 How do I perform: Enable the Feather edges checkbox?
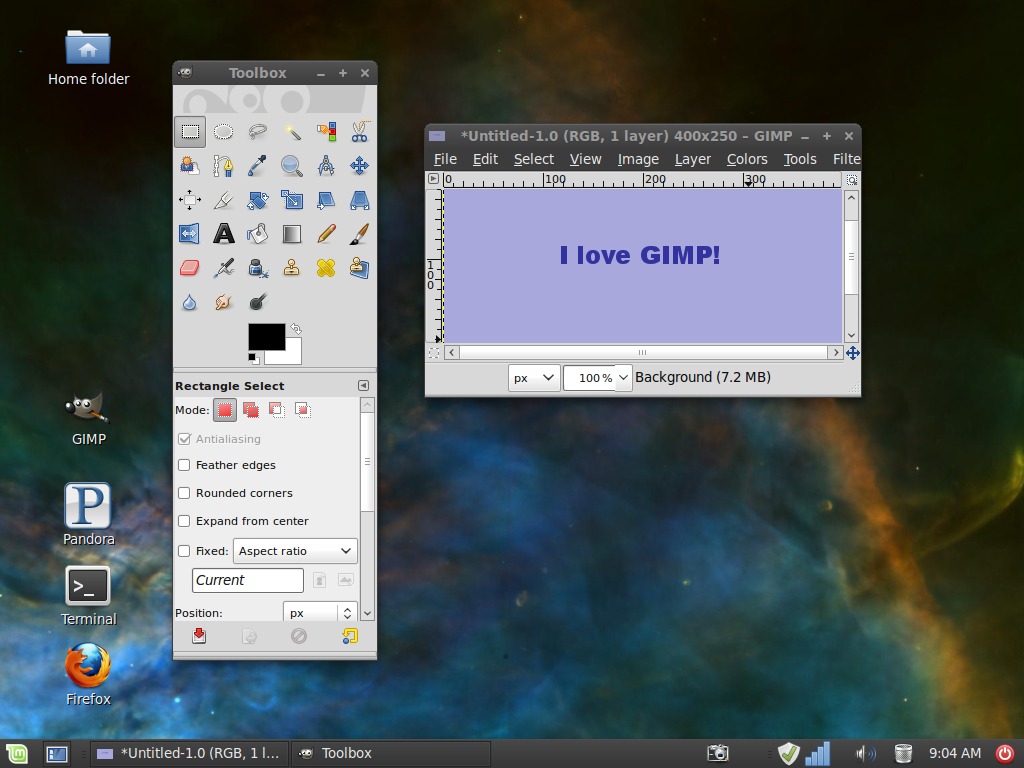(x=184, y=465)
